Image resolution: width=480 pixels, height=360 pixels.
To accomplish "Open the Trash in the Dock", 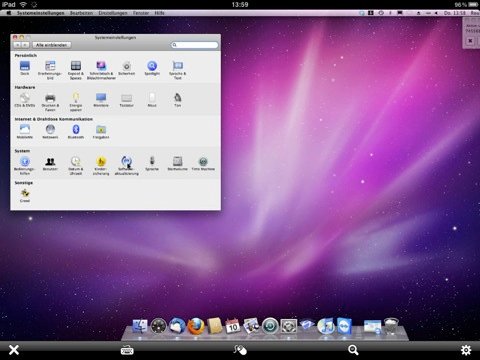I will (391, 326).
